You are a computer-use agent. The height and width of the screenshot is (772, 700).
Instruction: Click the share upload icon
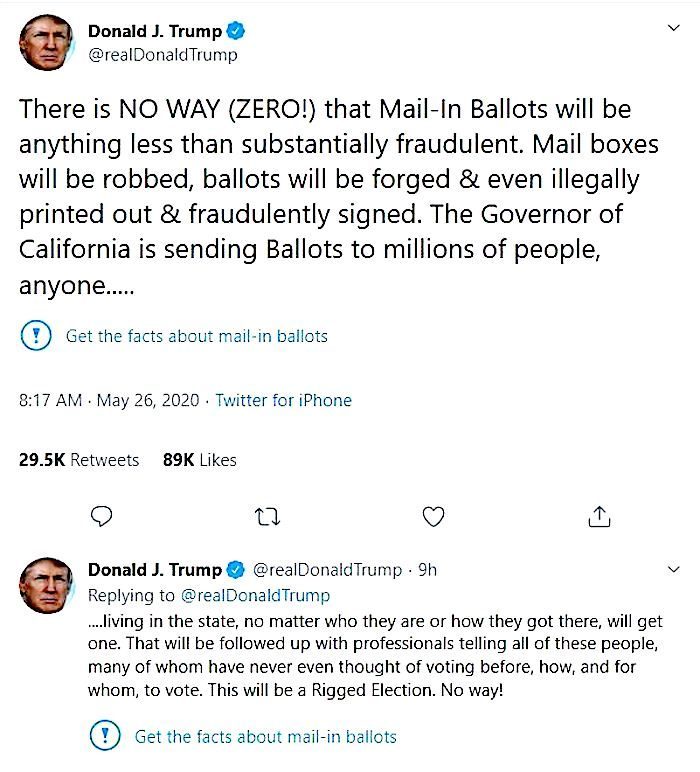[599, 516]
